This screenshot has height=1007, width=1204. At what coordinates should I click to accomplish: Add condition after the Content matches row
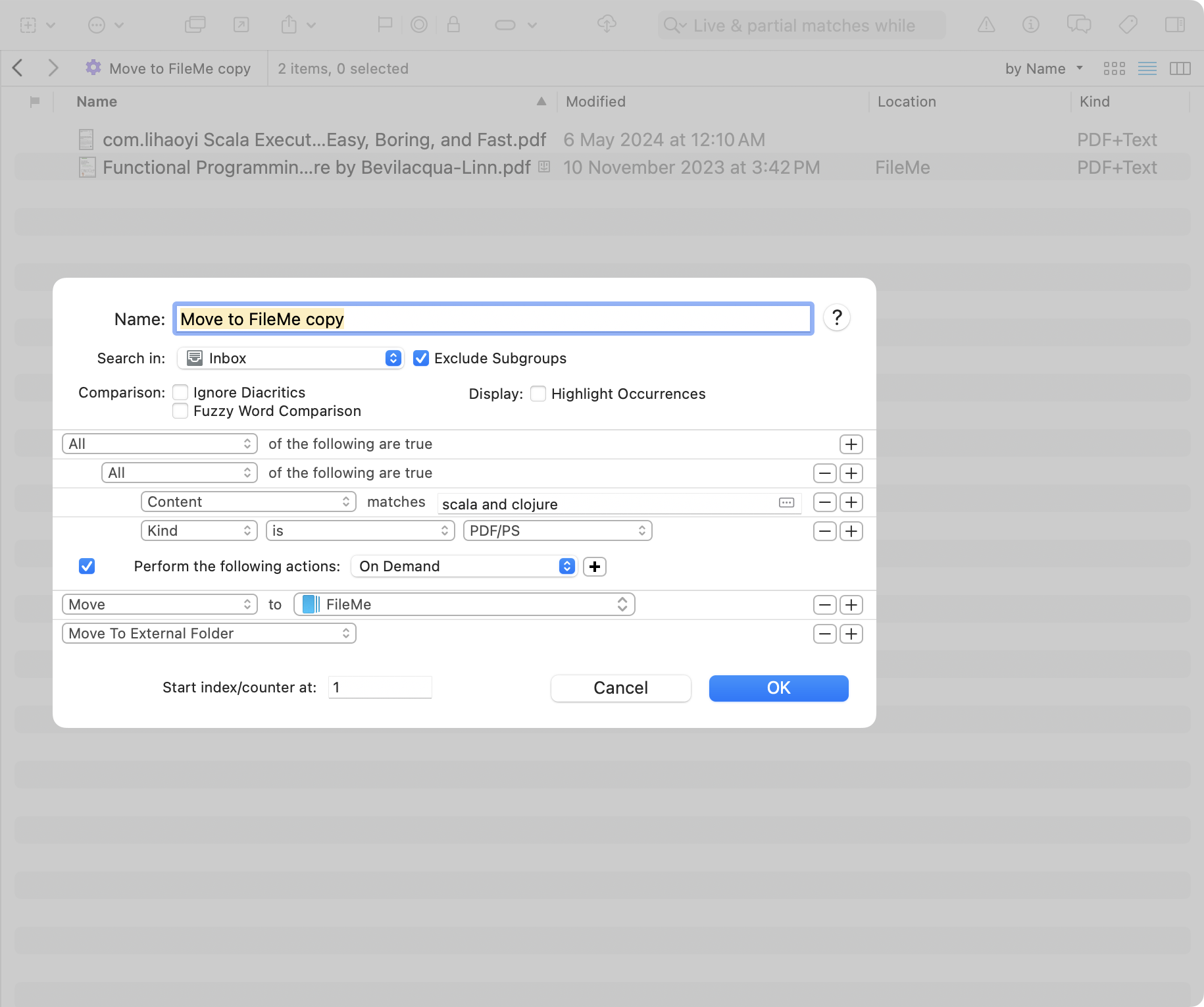[851, 502]
